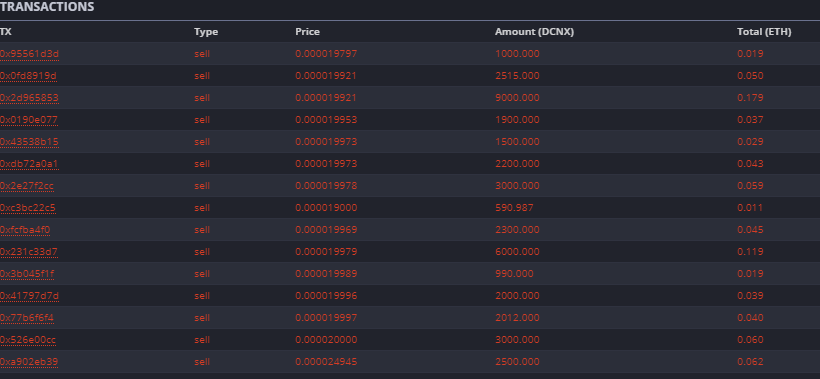Select amount 2012.000

point(517,317)
